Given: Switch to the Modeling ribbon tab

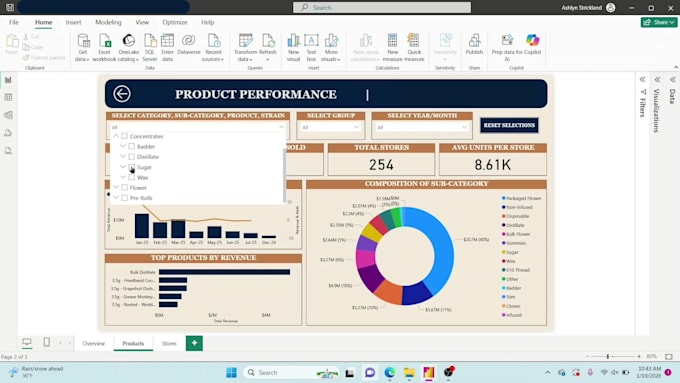Looking at the screenshot, I should [108, 22].
